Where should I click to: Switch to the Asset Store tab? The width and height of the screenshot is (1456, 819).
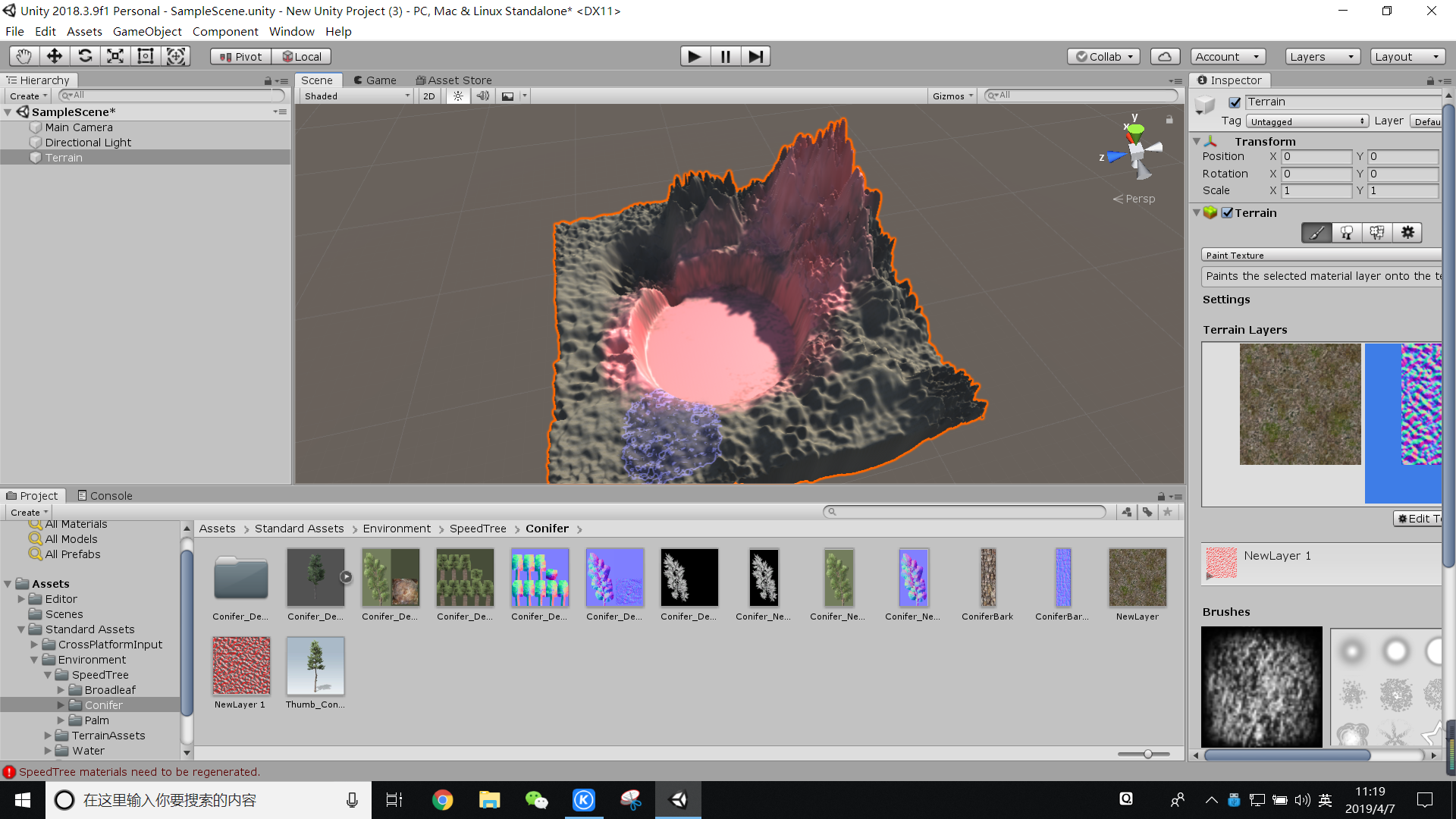[454, 80]
